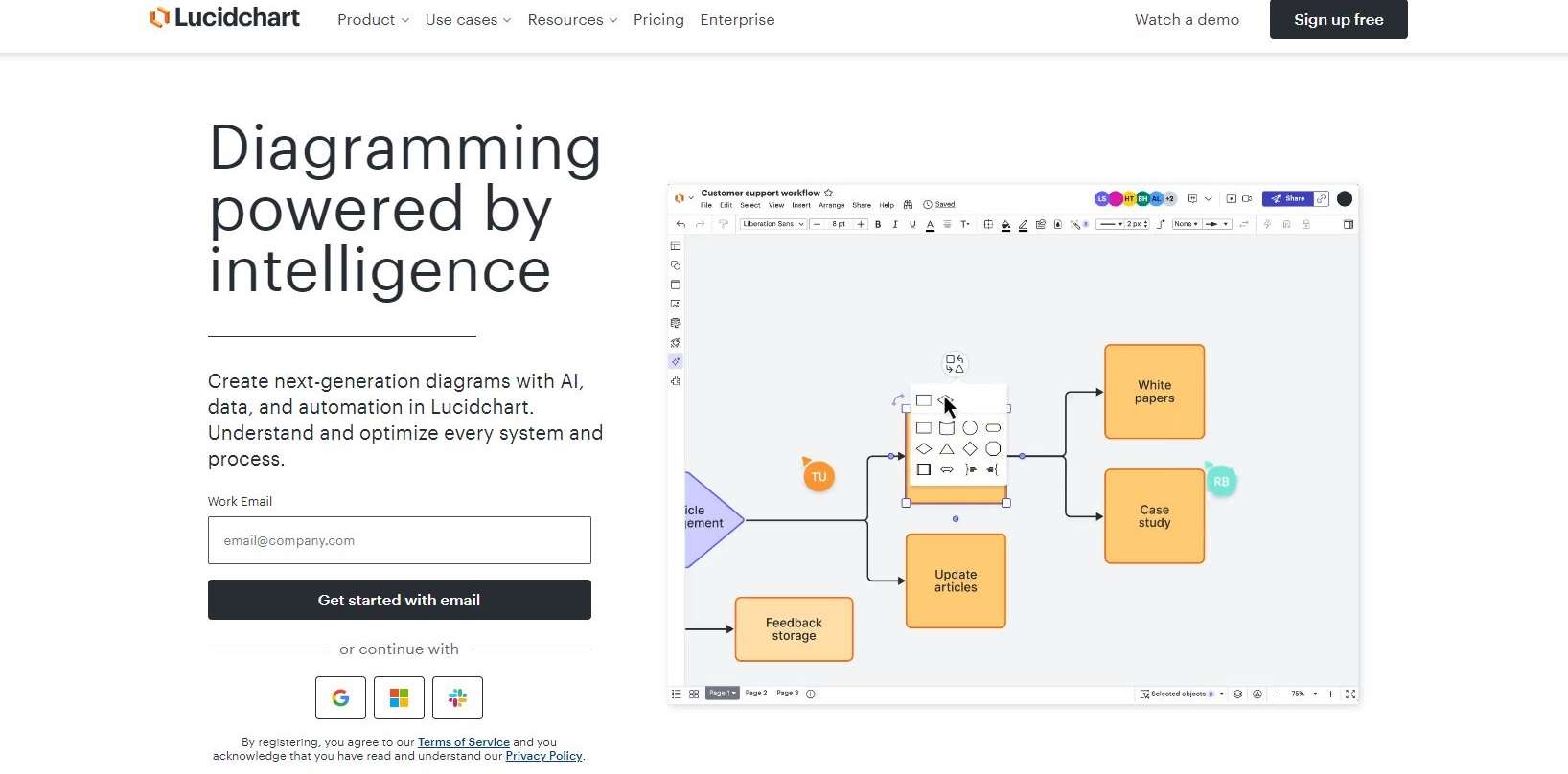Open the Arrange menu in the diagram editor

tap(832, 205)
